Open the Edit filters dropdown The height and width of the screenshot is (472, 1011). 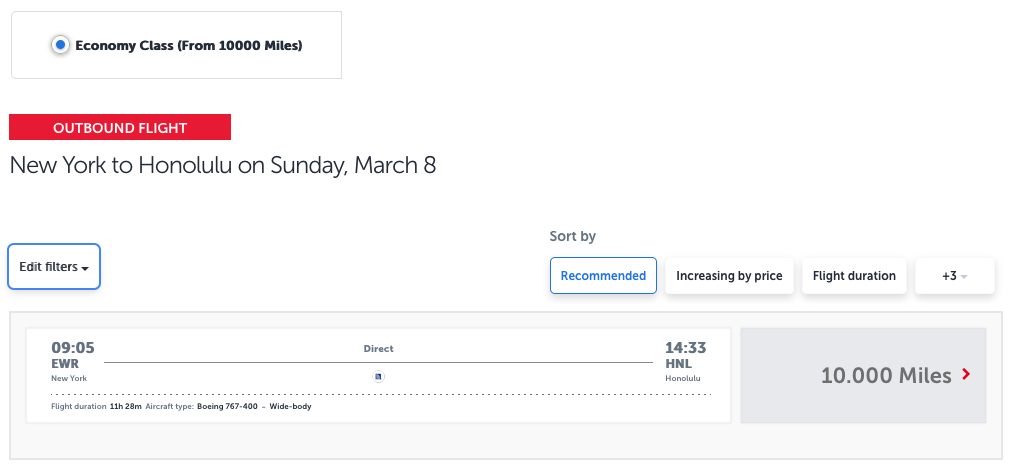click(x=54, y=267)
